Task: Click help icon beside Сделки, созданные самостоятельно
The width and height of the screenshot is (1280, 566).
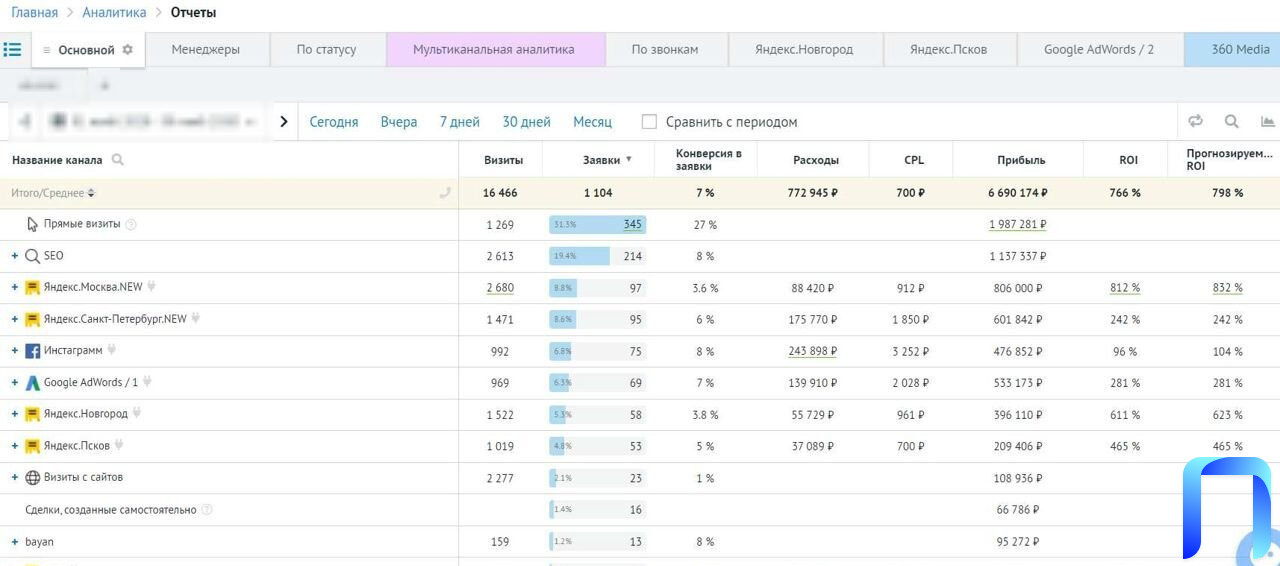Action: pos(207,510)
